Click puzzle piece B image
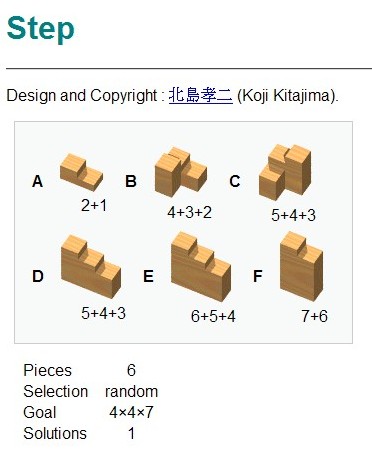This screenshot has height=455, width=372. click(181, 174)
